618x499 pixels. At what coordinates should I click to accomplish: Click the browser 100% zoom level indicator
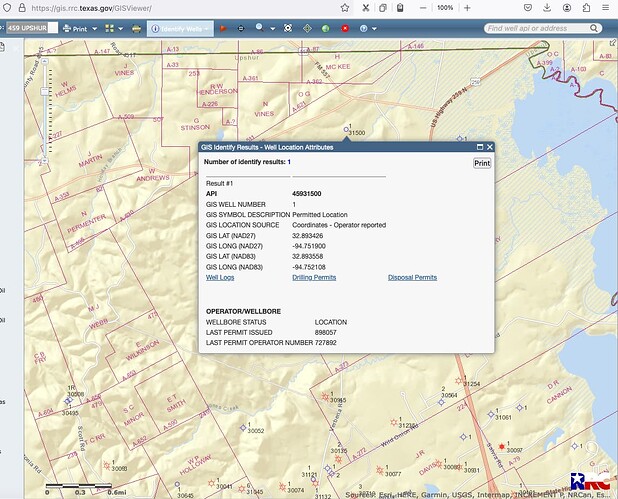click(445, 8)
